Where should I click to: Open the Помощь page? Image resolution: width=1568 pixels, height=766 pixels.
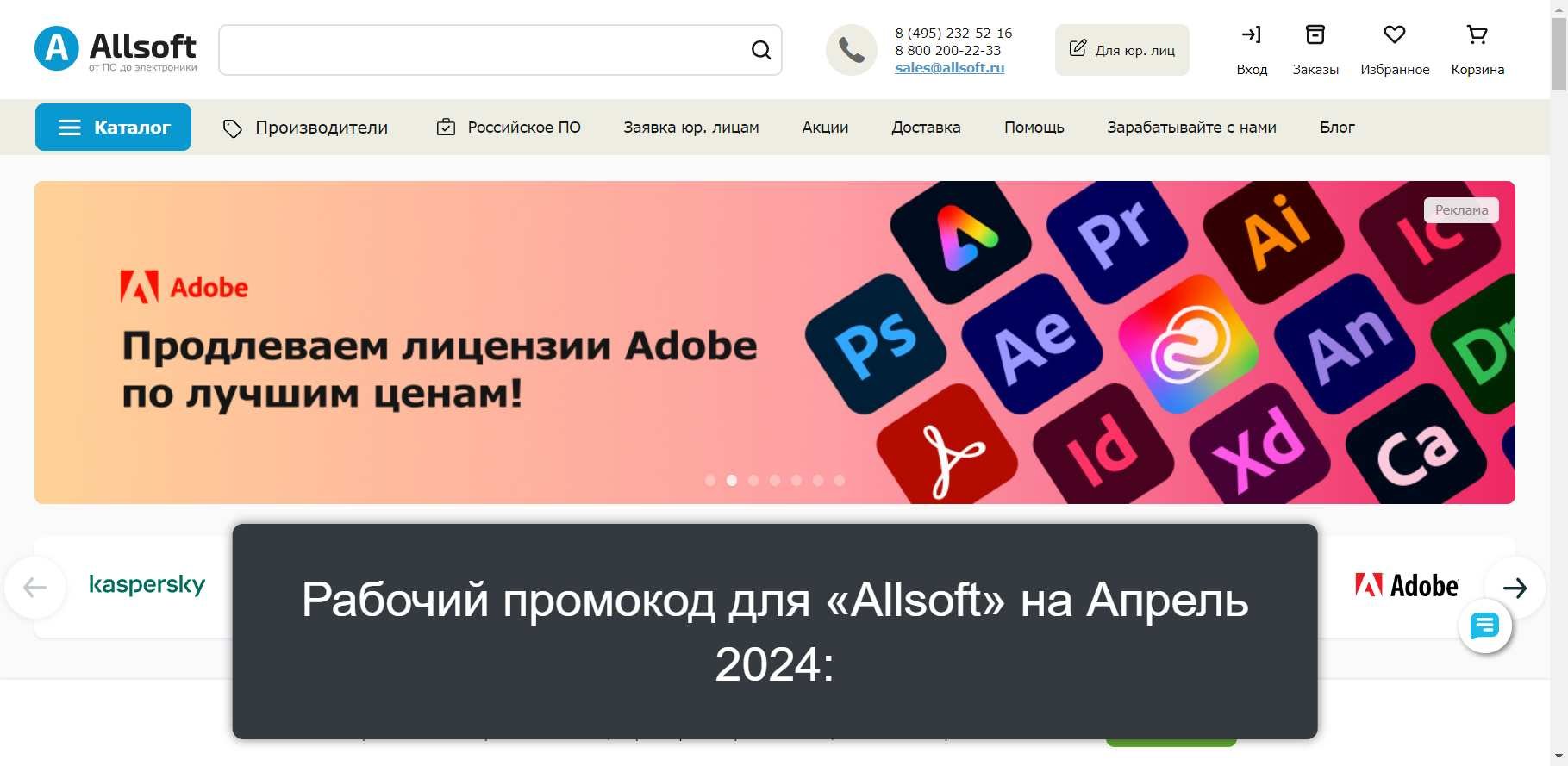[x=1034, y=128]
